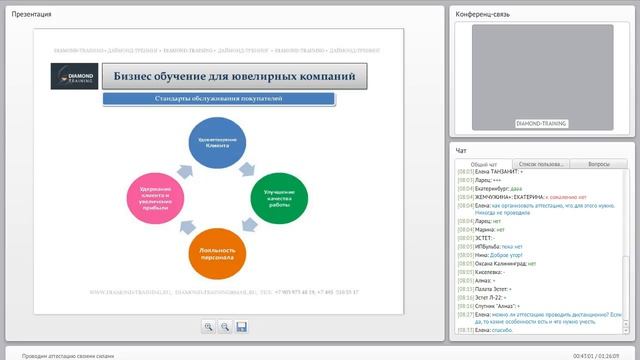Image resolution: width=640 pixels, height=360 pixels.
Task: Select chat message from Эстет Л-22
Action: click(482, 298)
